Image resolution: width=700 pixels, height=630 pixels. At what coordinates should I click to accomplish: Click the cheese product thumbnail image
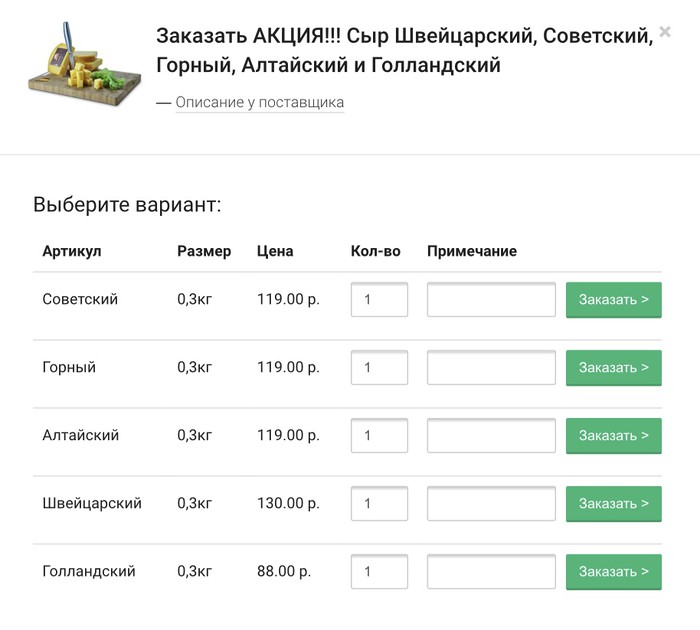click(x=80, y=65)
